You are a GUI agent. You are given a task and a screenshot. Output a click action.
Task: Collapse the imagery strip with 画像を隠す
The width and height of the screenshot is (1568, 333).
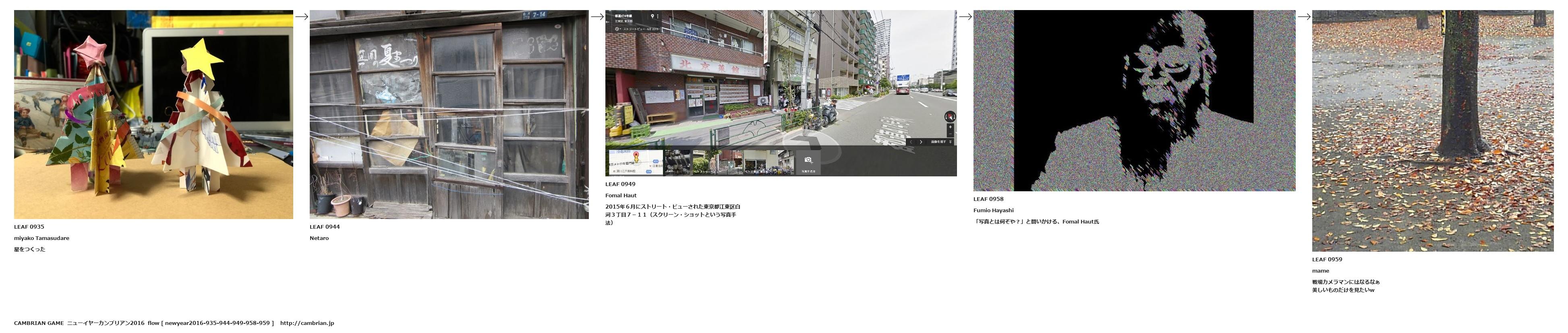click(x=940, y=142)
